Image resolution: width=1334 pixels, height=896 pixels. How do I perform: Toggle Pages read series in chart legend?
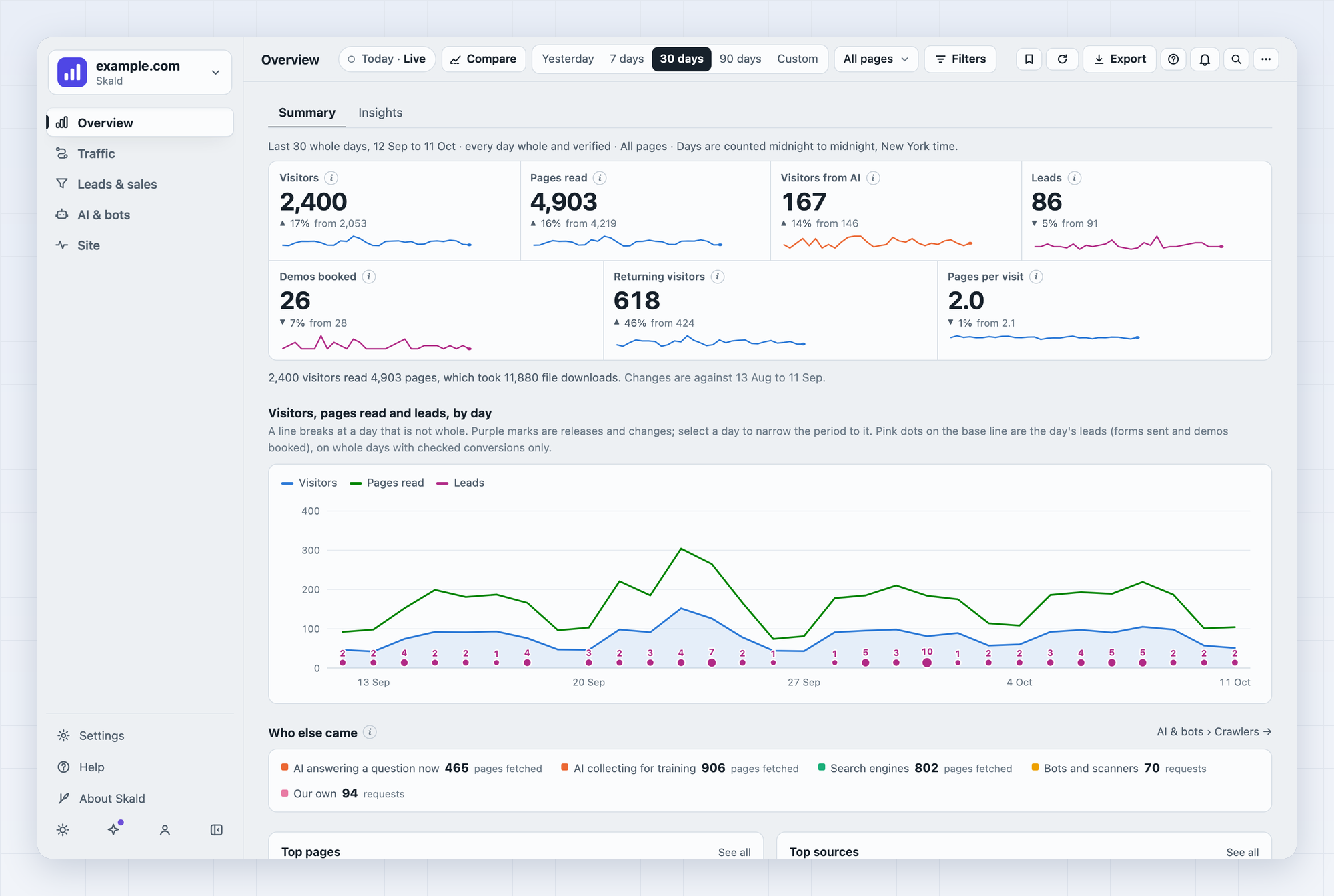click(387, 483)
